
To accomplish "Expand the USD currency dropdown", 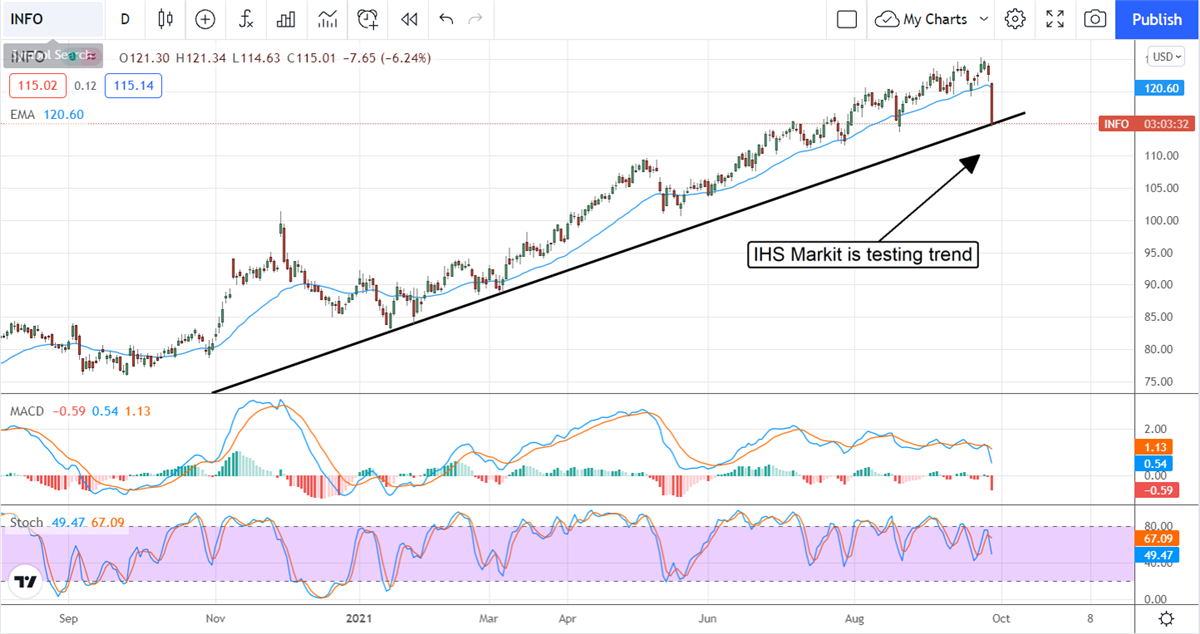I will pyautogui.click(x=1166, y=57).
